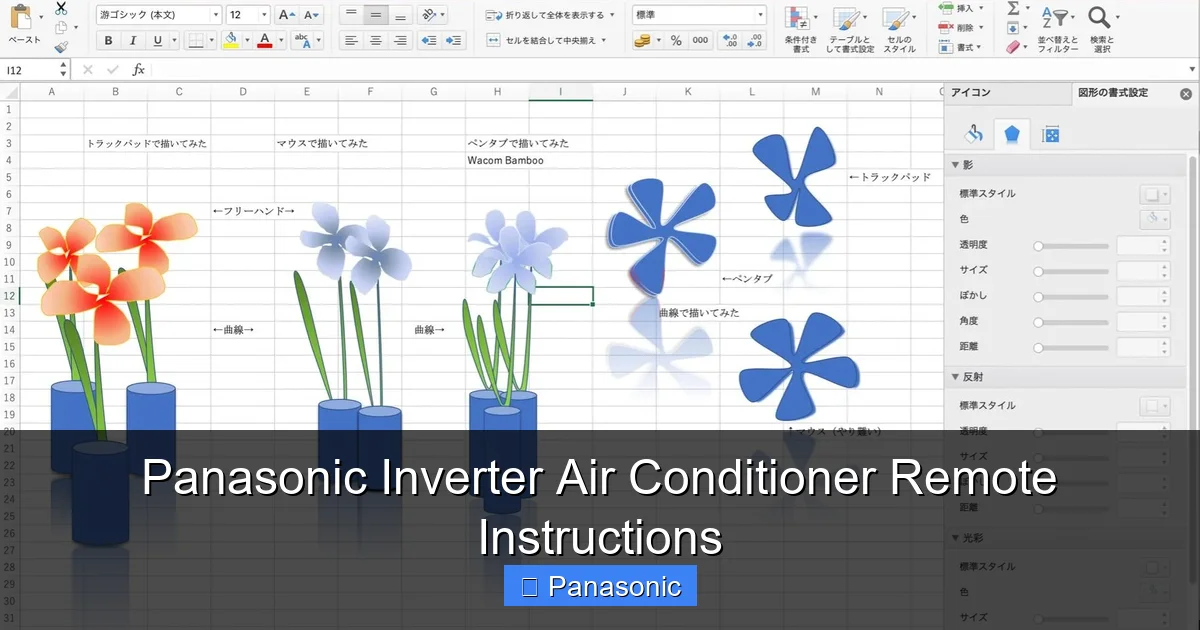Click the currency coins icon

(642, 40)
